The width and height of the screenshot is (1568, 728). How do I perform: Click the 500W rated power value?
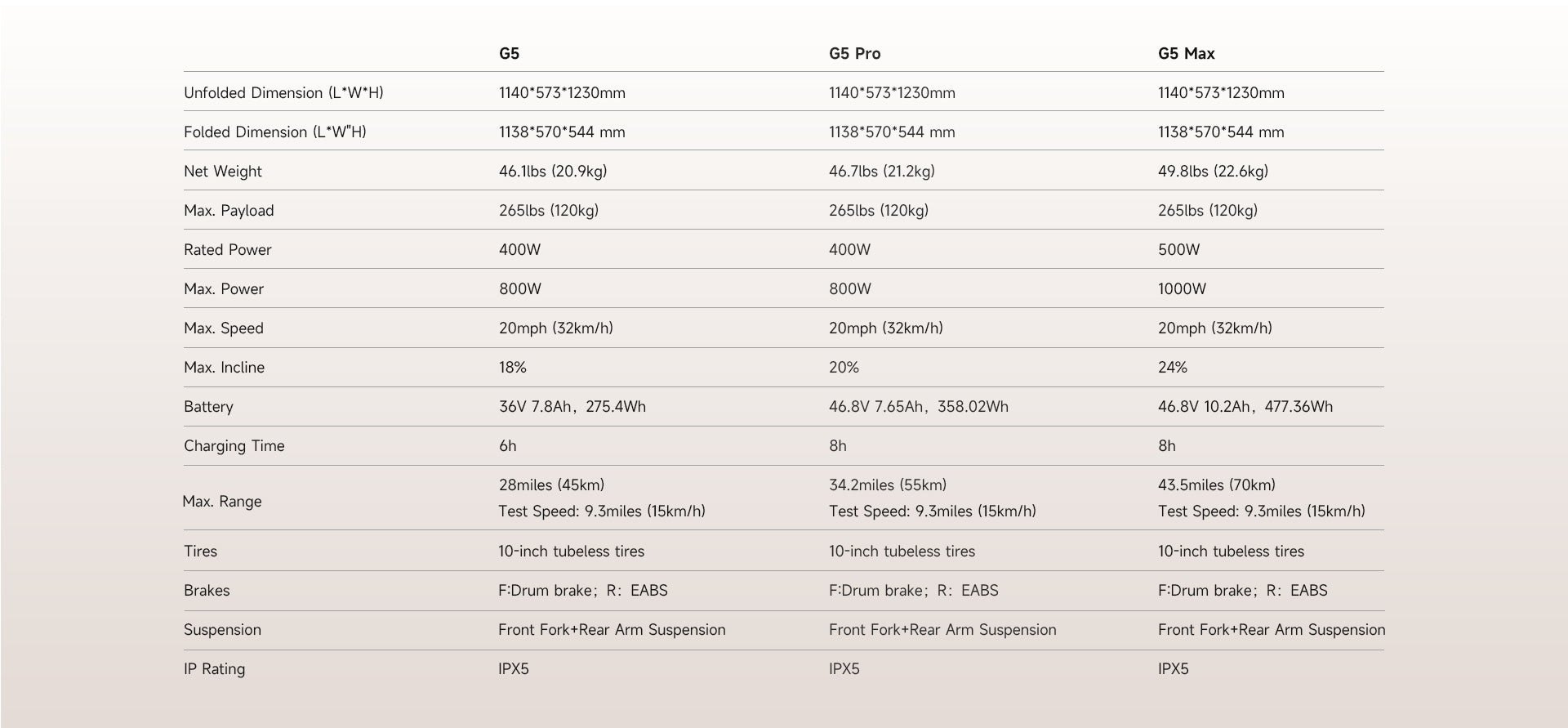[1178, 250]
